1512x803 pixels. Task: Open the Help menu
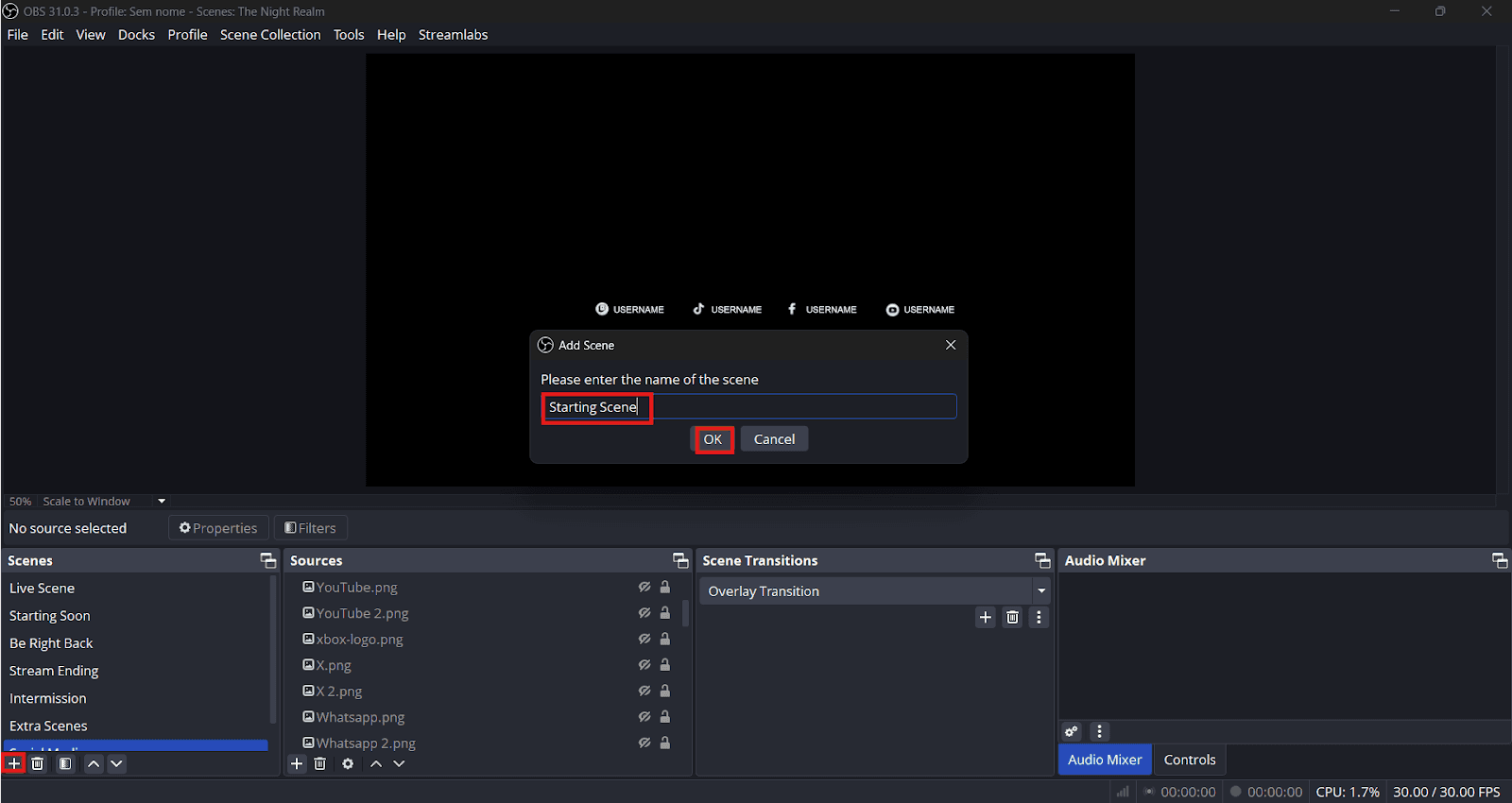click(x=391, y=35)
